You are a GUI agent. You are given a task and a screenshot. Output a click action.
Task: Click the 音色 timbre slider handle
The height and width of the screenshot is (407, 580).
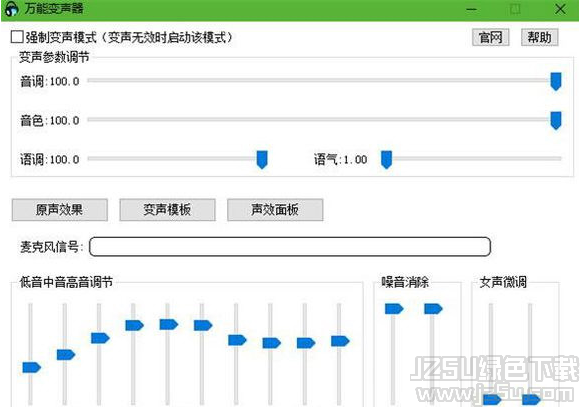point(556,121)
